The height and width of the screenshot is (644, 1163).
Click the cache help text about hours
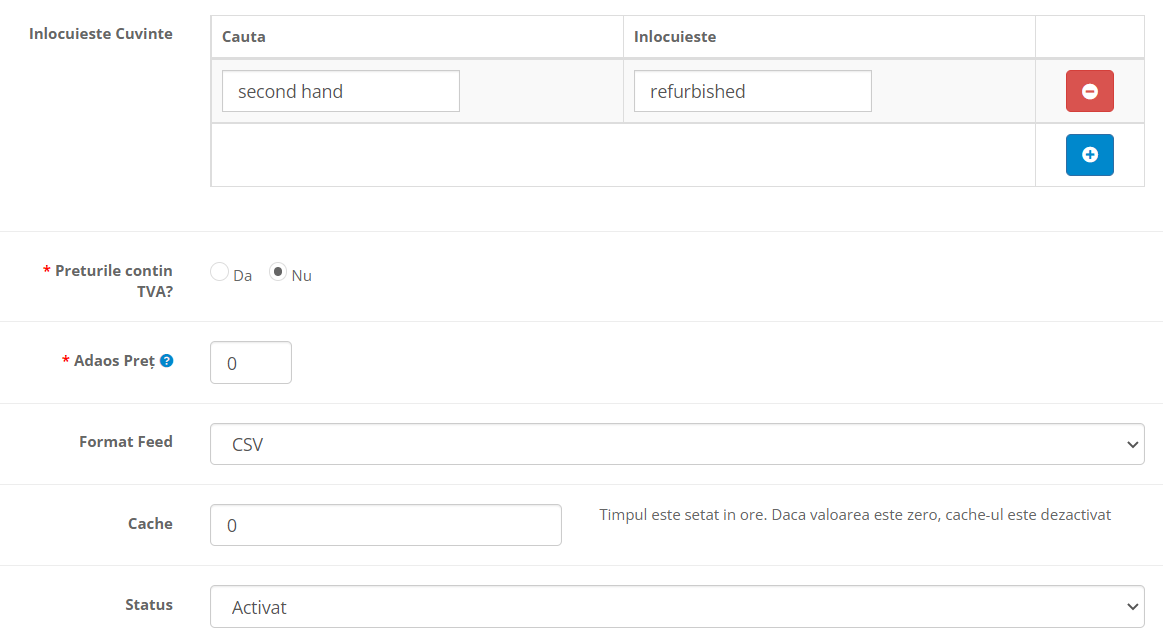click(x=855, y=515)
